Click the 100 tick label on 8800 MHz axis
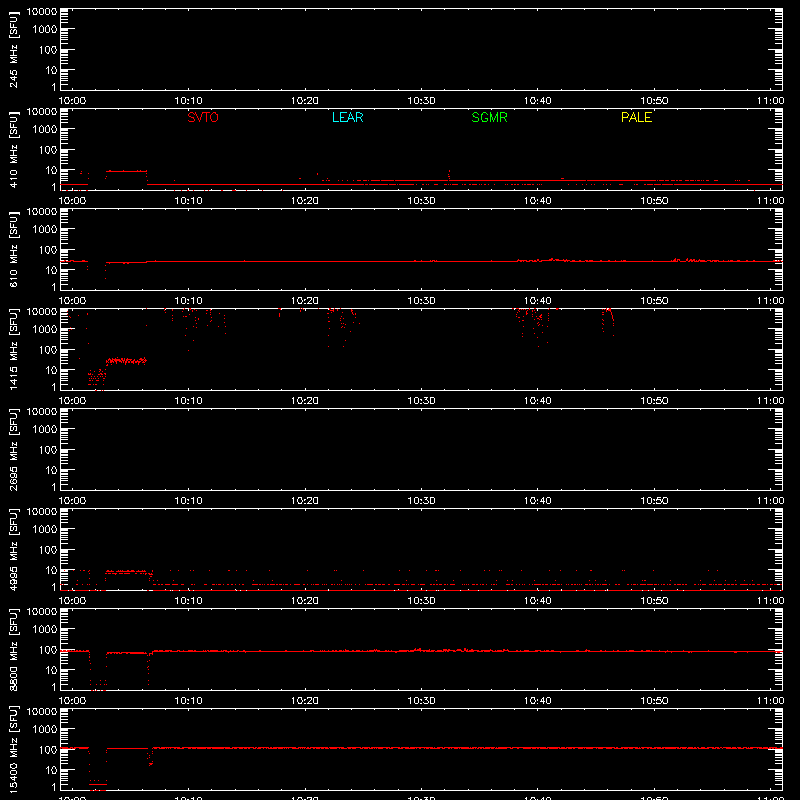The image size is (800, 800). pyautogui.click(x=48, y=650)
